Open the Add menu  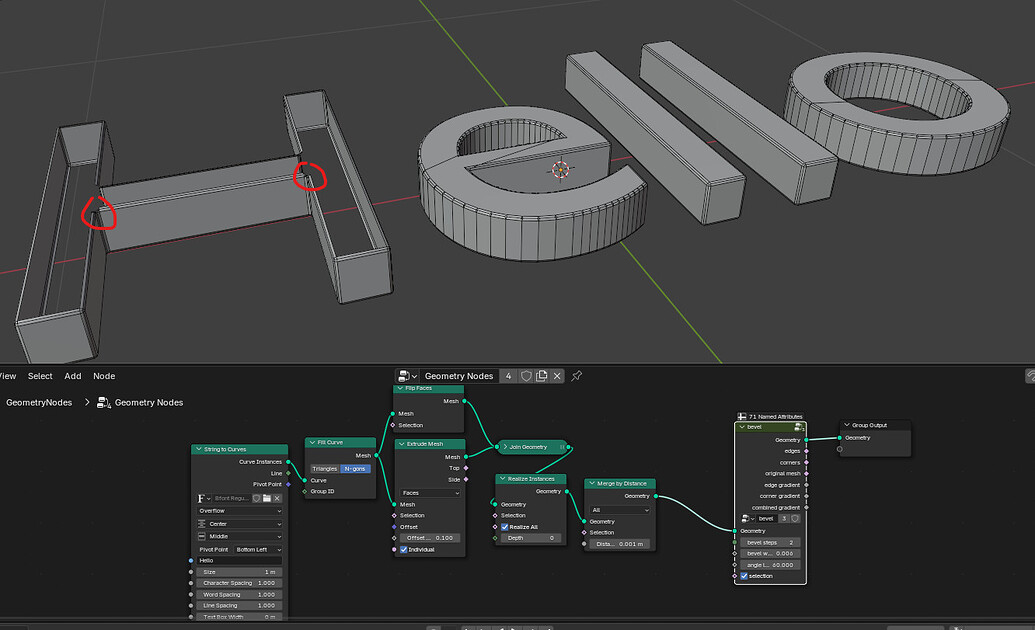[73, 376]
